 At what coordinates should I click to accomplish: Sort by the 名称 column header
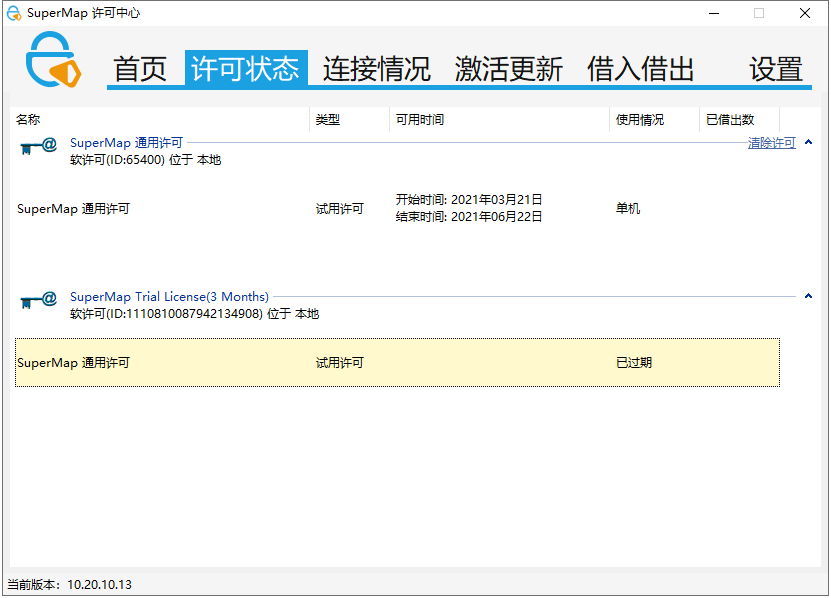point(160,119)
